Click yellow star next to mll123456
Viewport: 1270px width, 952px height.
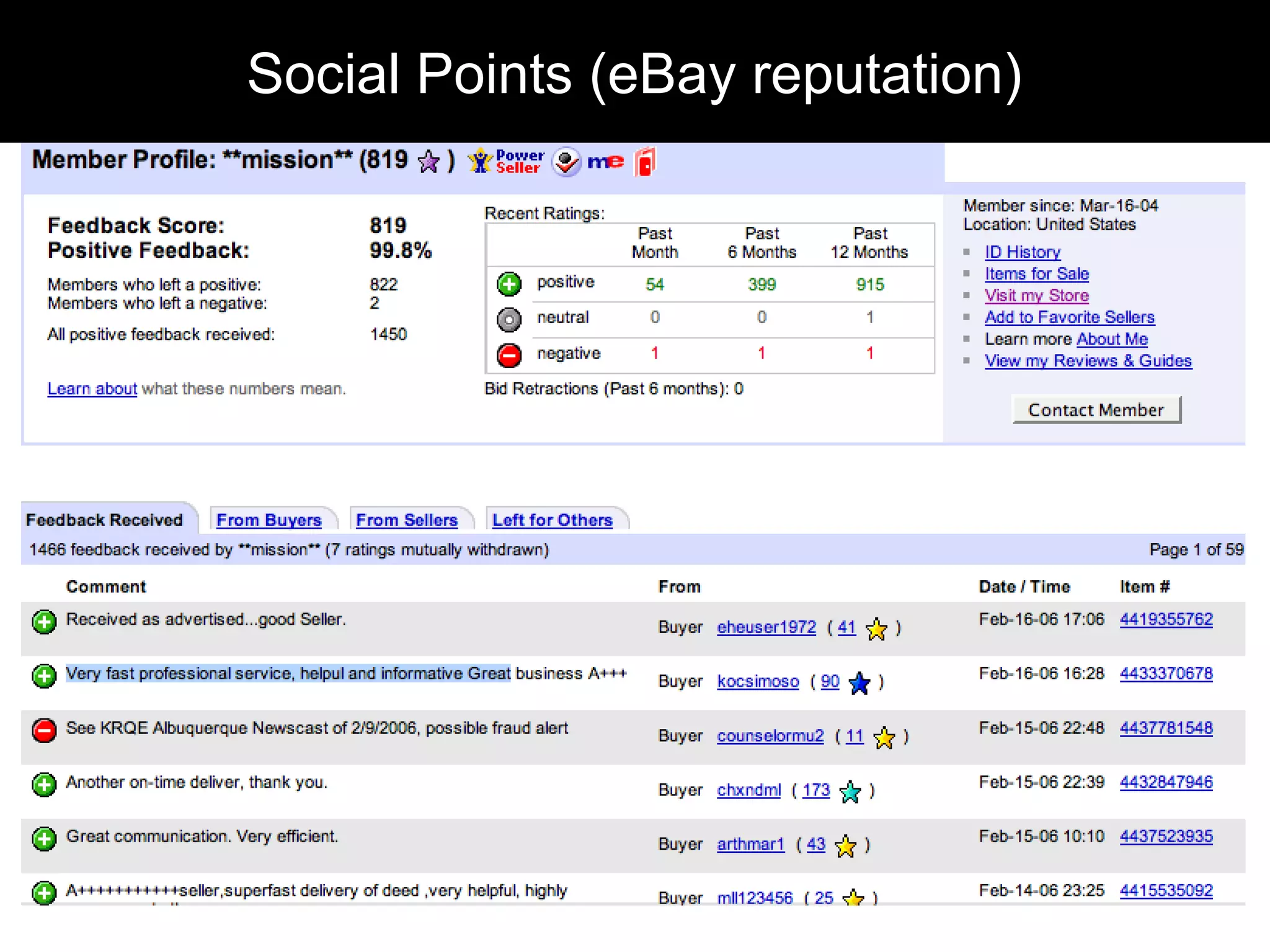coord(854,897)
